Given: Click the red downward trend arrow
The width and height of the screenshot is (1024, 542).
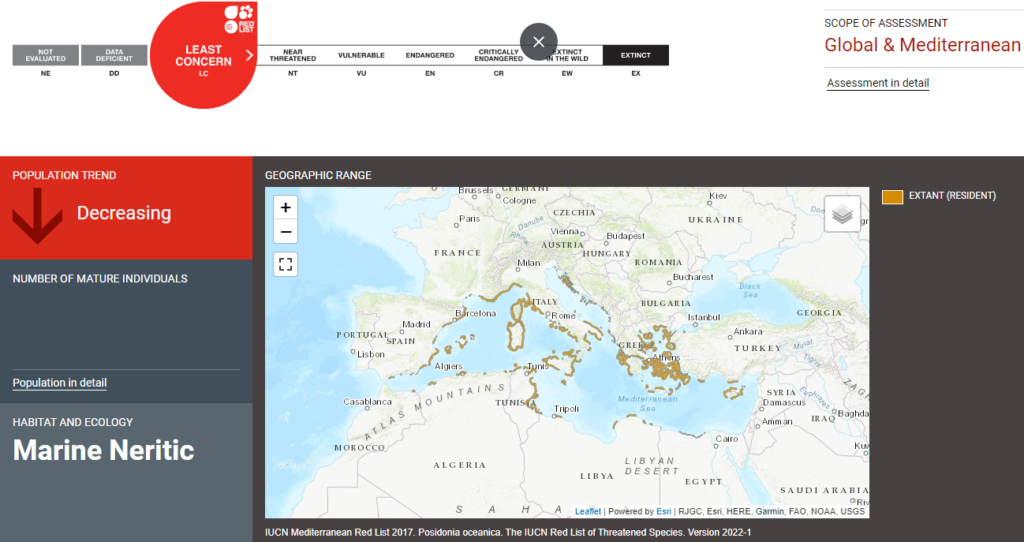Looking at the screenshot, I should coord(37,215).
